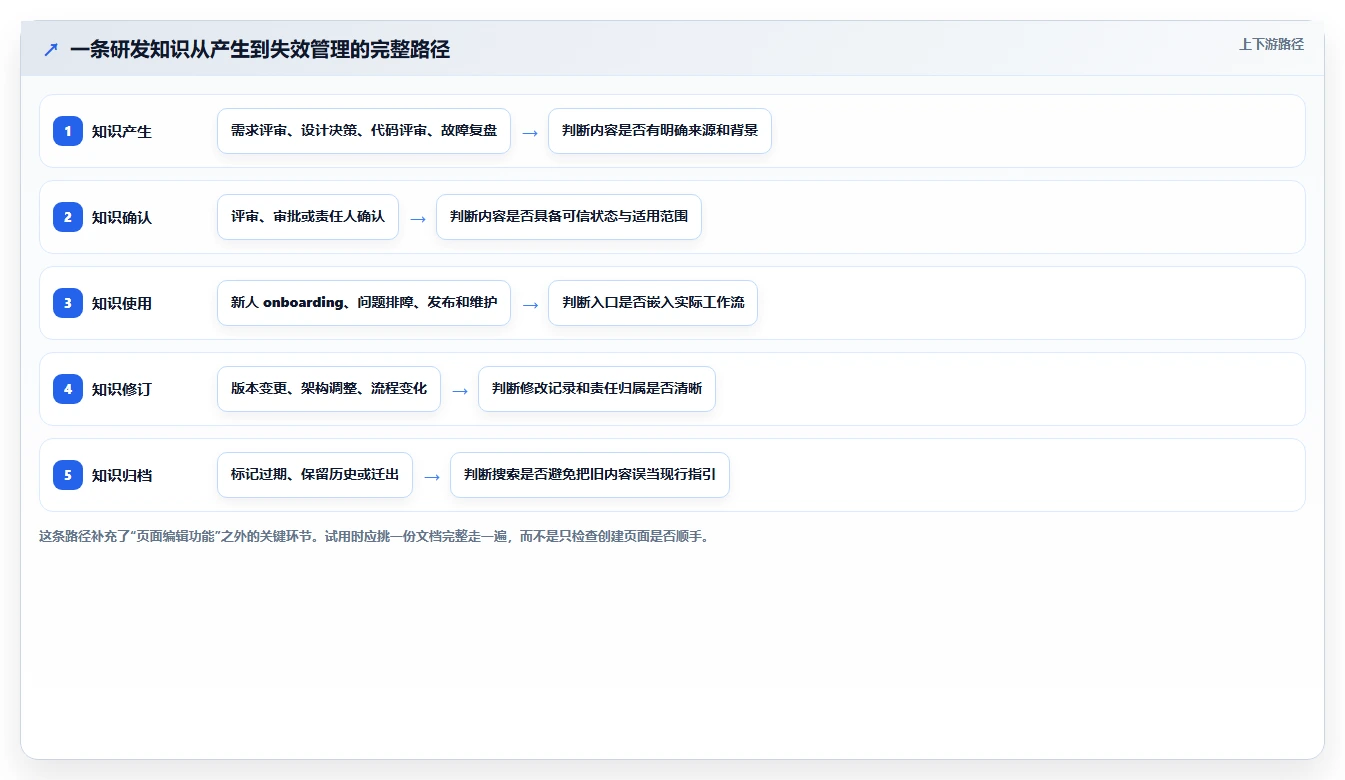The width and height of the screenshot is (1345, 780).
Task: Click the 标记过期、保留历史或迁出 box
Action: tap(315, 475)
